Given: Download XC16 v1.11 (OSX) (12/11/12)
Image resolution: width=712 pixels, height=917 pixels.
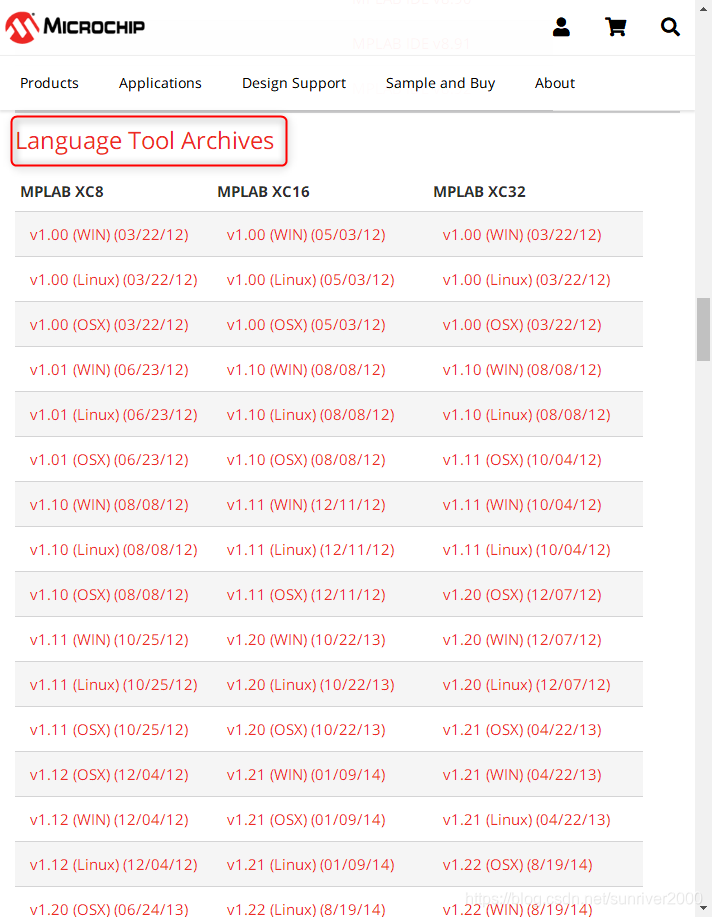Looking at the screenshot, I should [x=306, y=595].
